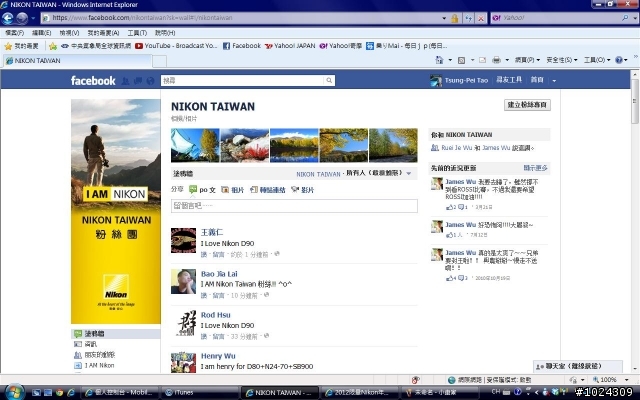Click the vertical scrollbar thumb

tap(635, 101)
